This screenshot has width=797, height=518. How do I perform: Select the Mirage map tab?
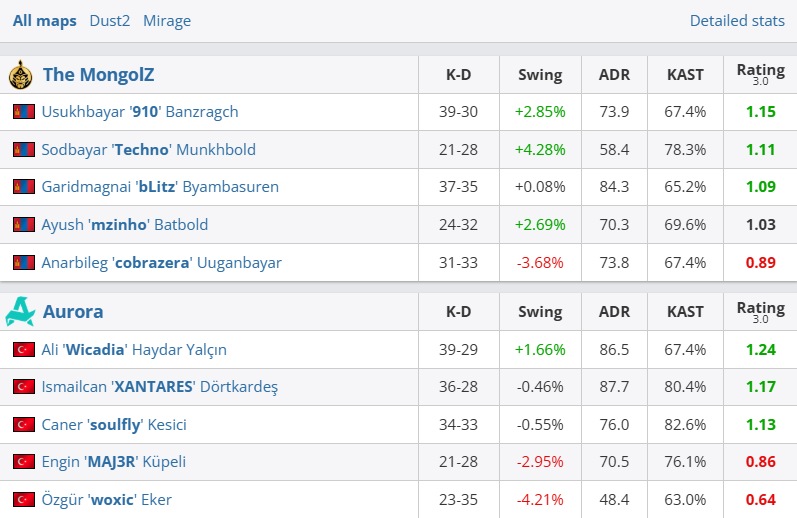[x=167, y=21]
